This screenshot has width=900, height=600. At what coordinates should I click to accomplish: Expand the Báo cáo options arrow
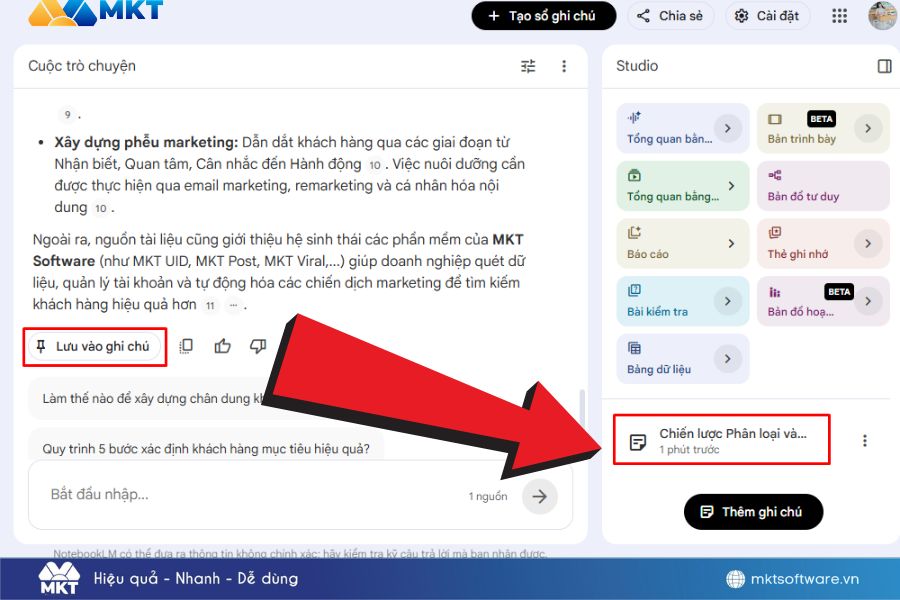730,243
